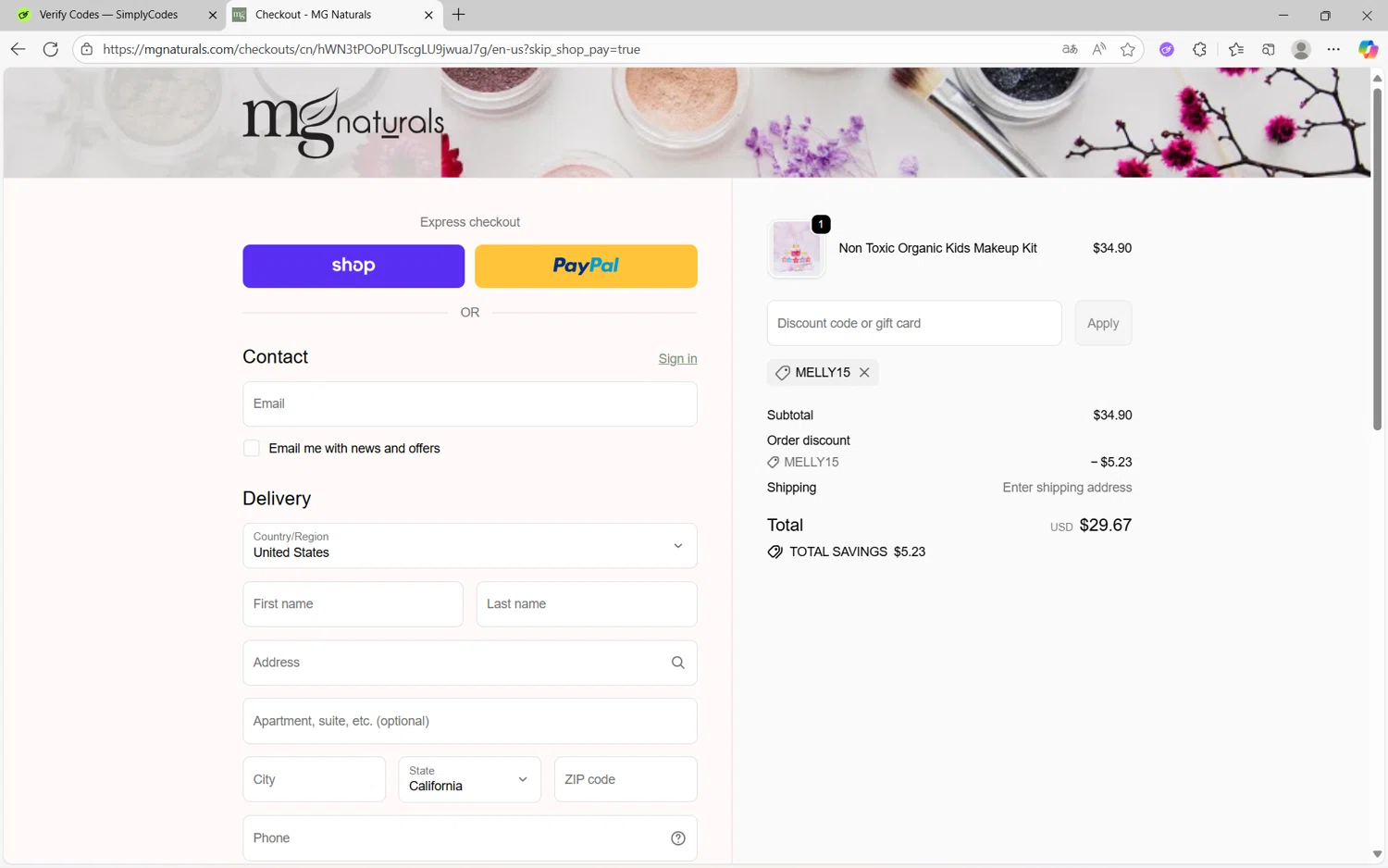This screenshot has width=1388, height=868.
Task: Click Apply discount button
Action: (x=1103, y=323)
